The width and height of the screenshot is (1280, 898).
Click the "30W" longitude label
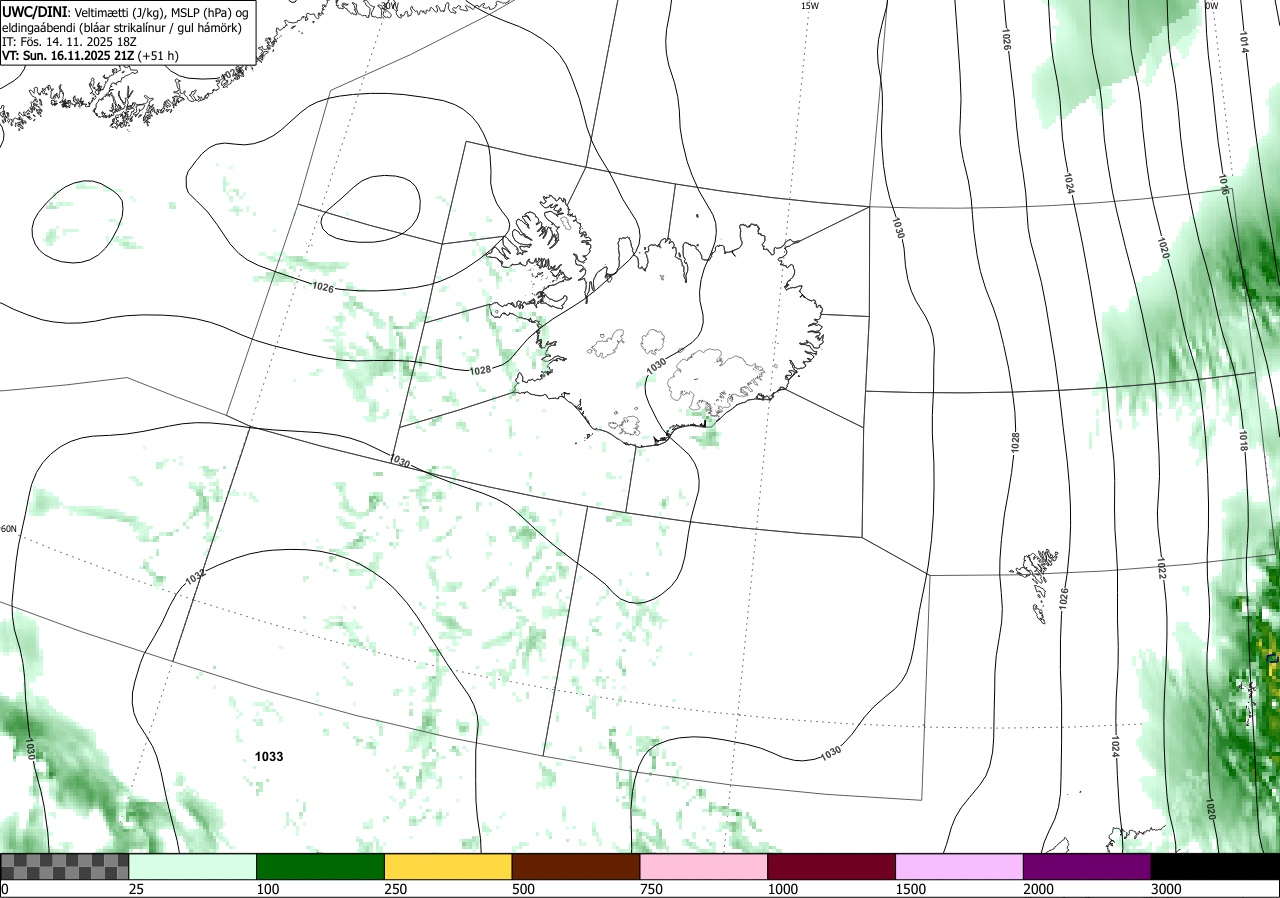pos(388,6)
